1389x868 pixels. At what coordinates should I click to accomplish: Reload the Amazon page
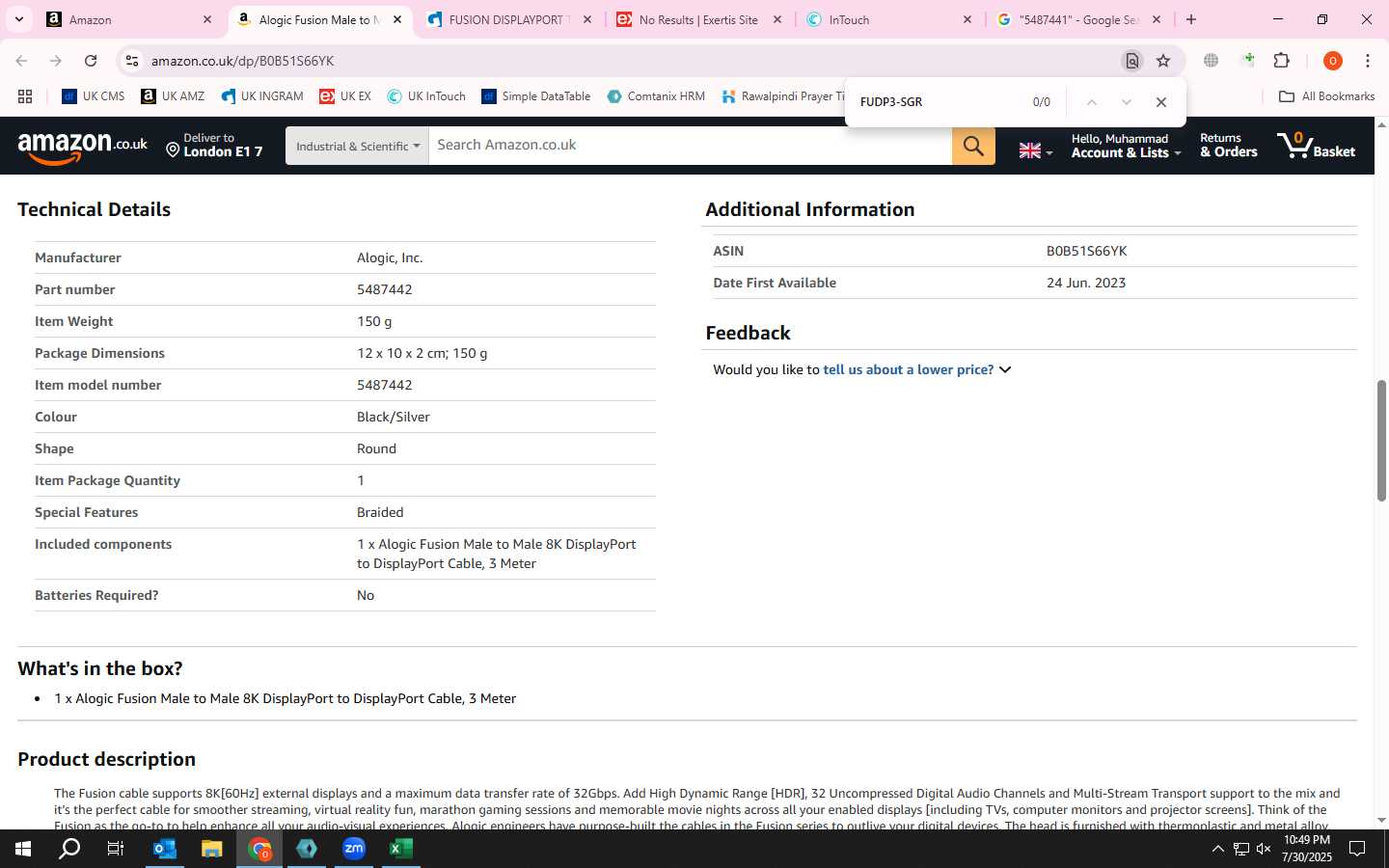tap(91, 61)
